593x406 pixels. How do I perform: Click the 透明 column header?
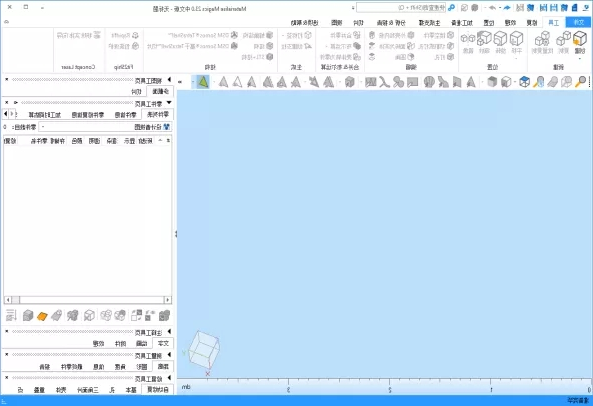pos(95,141)
